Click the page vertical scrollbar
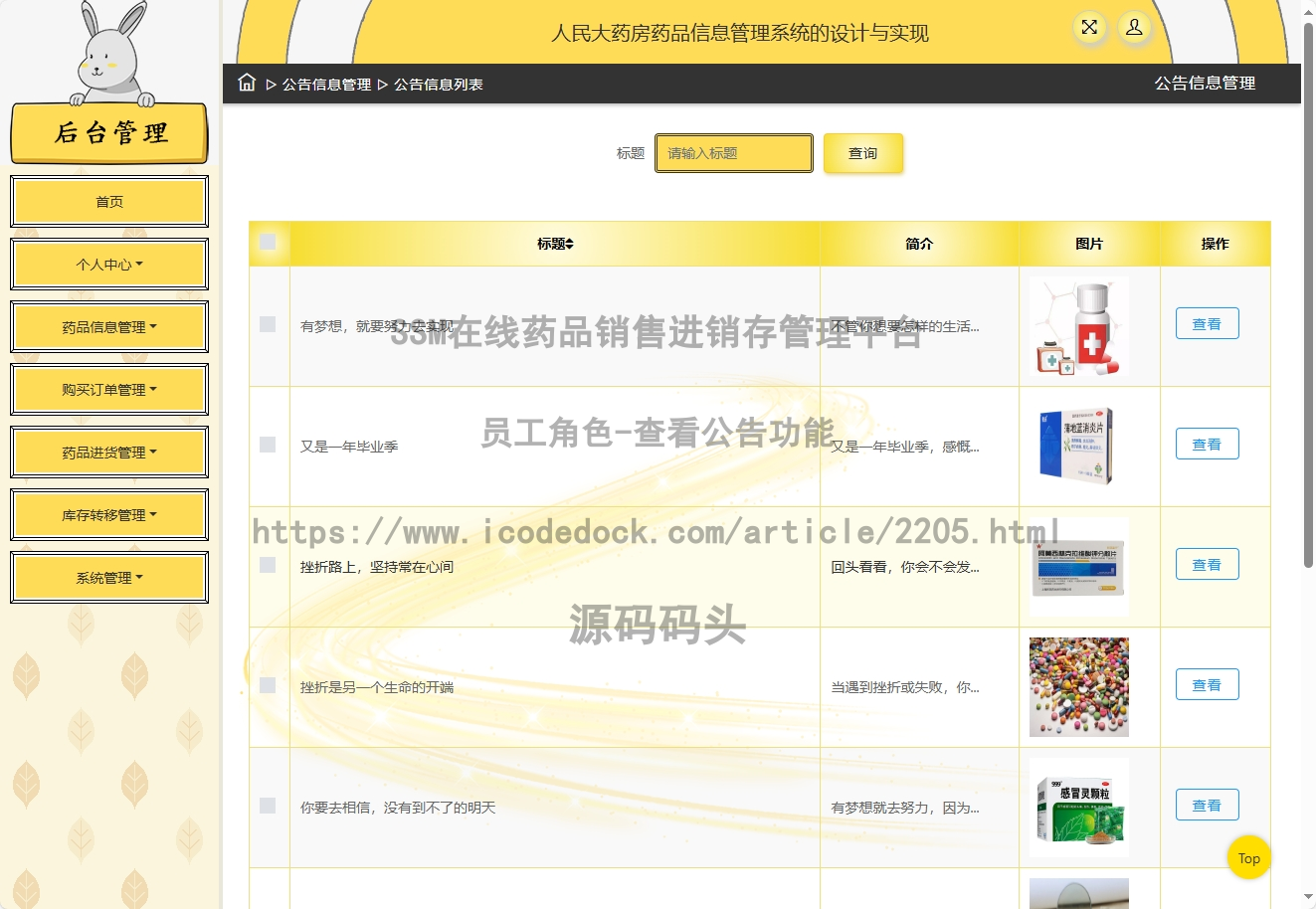The width and height of the screenshot is (1316, 909). tap(1308, 295)
